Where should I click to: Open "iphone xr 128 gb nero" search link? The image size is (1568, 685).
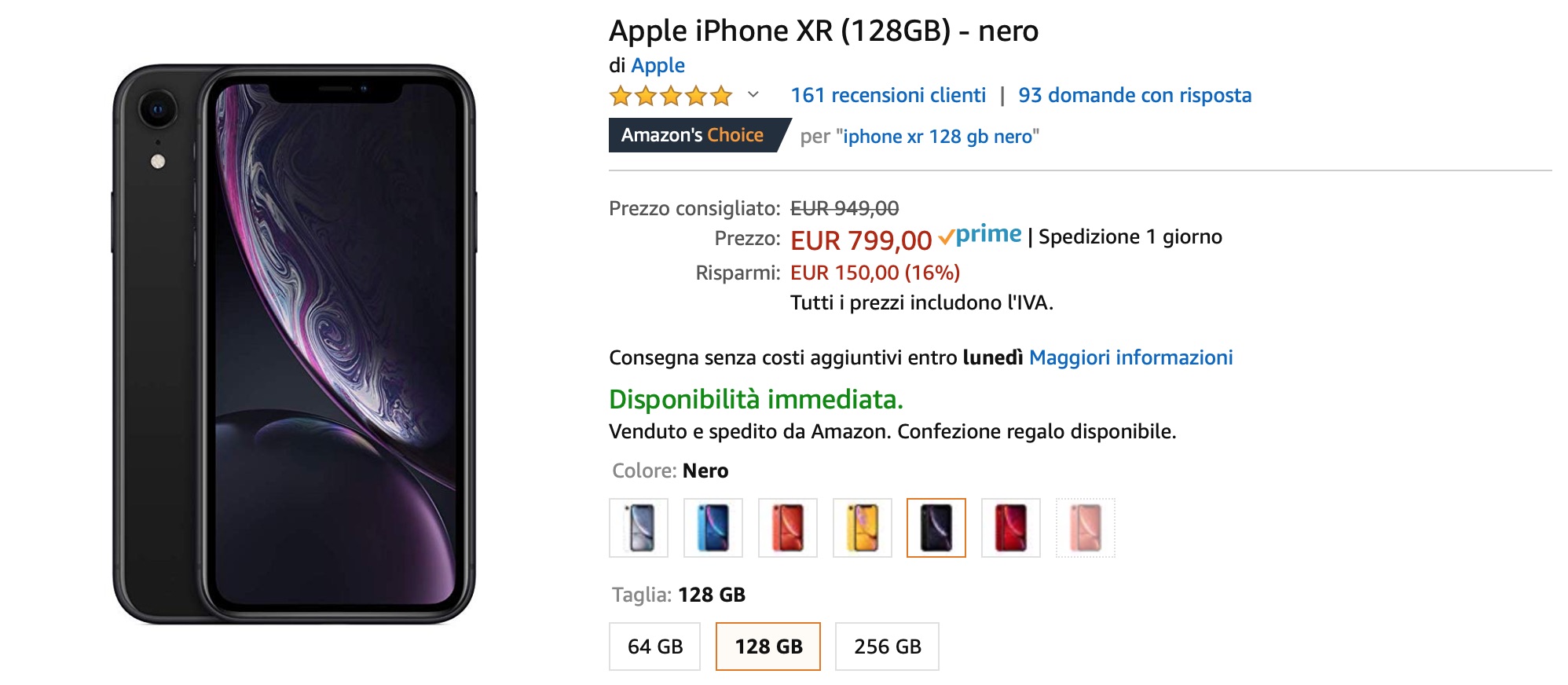pyautogui.click(x=937, y=137)
